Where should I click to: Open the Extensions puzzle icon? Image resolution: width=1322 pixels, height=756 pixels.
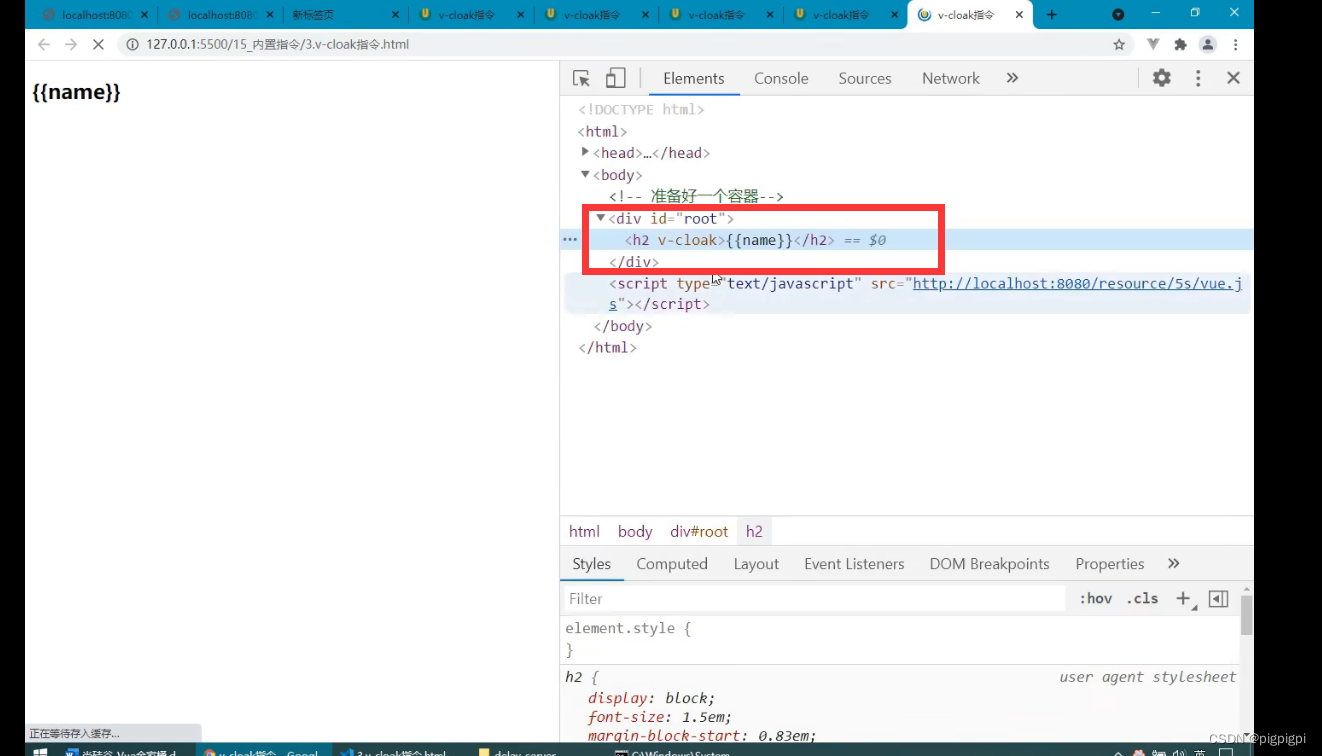coord(1180,45)
